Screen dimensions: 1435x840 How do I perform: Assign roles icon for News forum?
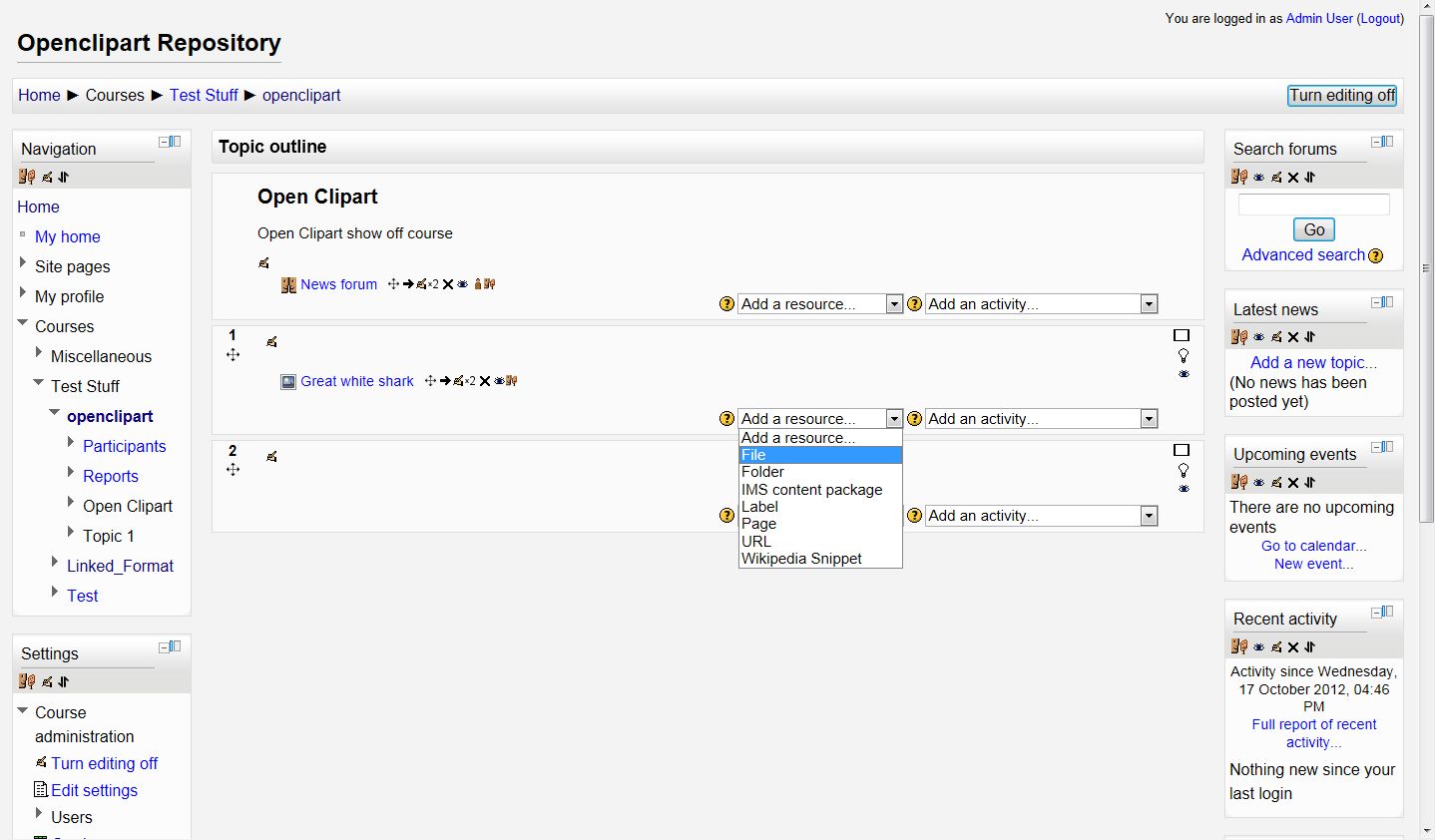coord(490,284)
